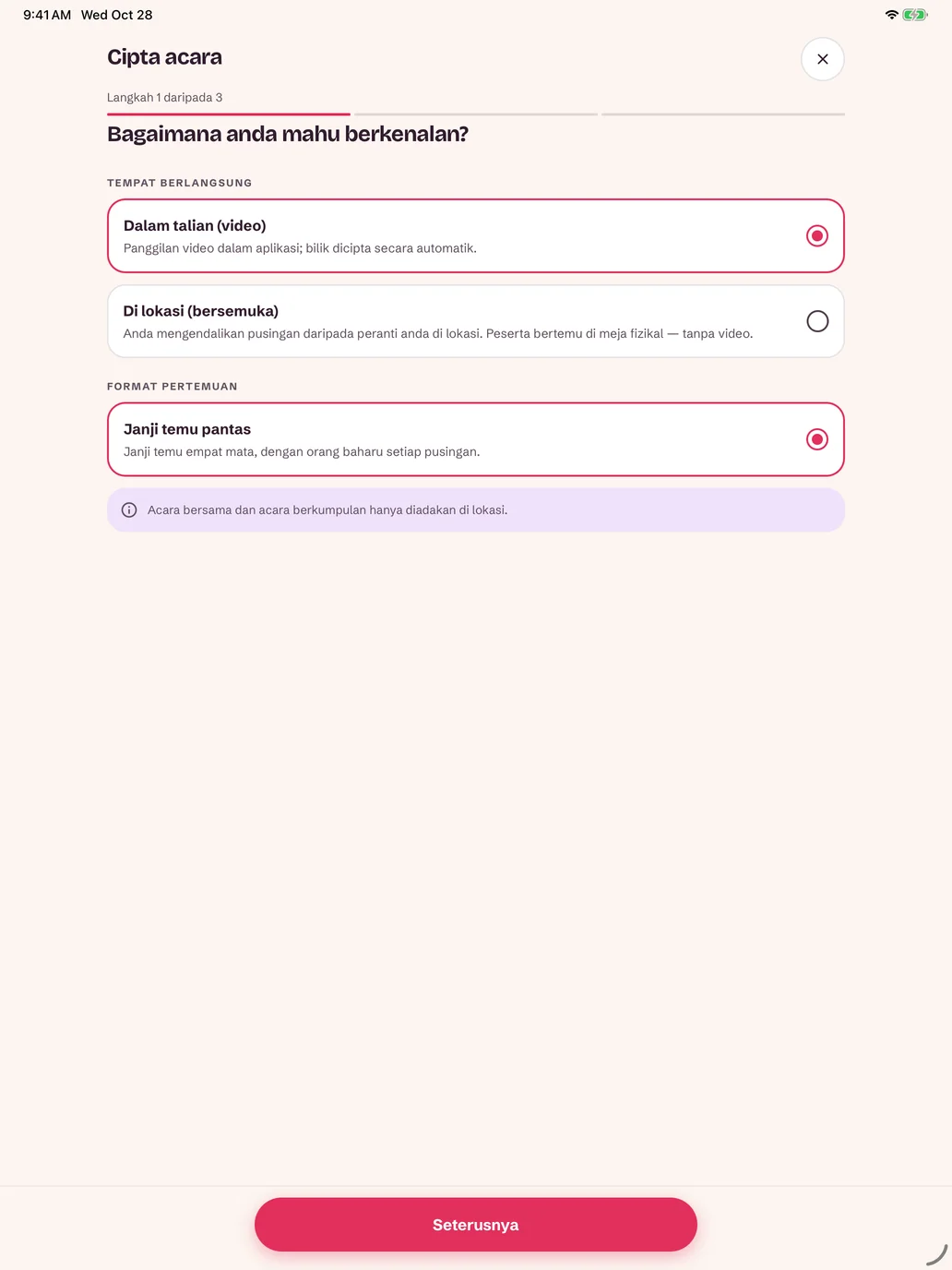Select Di lokasi (bersemuka) radio button
Viewport: 952px width, 1270px height.
coord(817,321)
